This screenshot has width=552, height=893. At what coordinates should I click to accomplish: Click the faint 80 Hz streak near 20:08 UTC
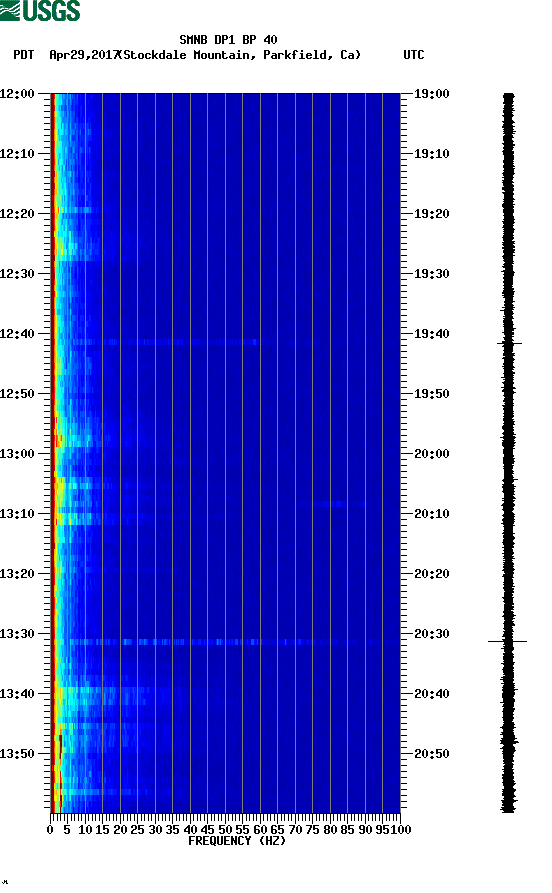coord(330,504)
